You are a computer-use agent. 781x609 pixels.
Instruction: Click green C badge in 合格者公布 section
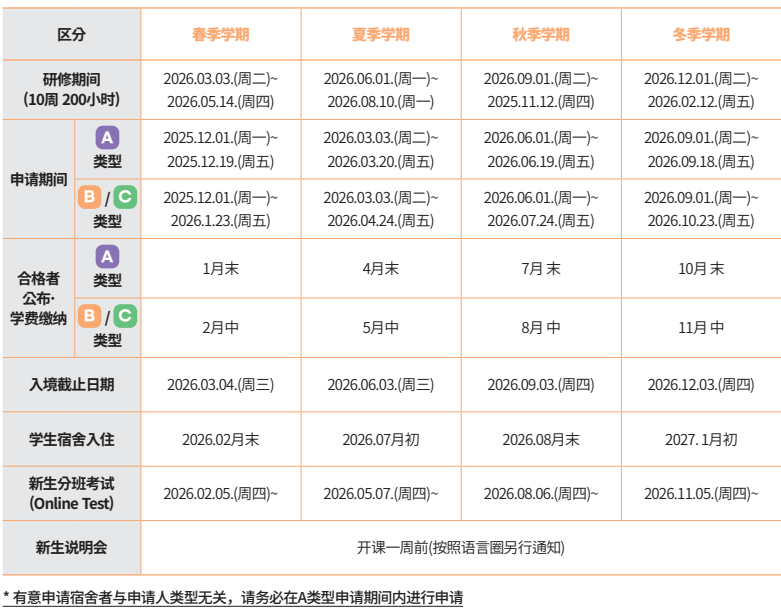click(125, 316)
